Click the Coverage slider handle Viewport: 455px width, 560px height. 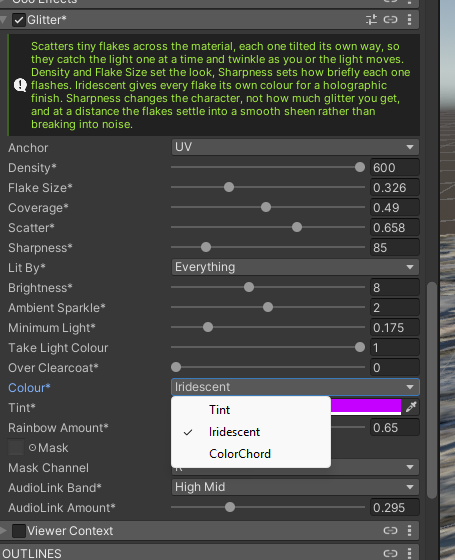coord(266,207)
